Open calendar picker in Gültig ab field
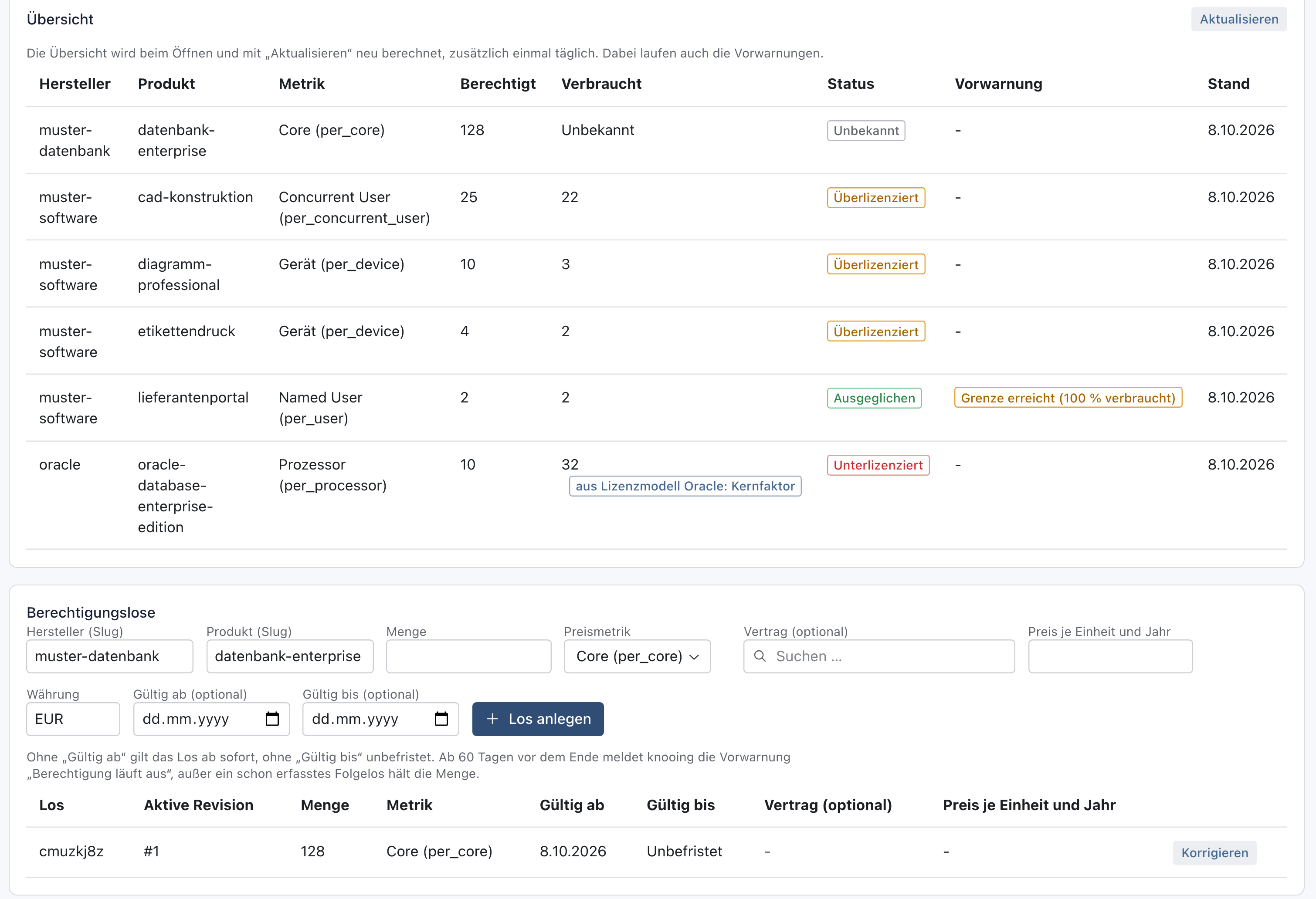The image size is (1316, 899). point(272,719)
